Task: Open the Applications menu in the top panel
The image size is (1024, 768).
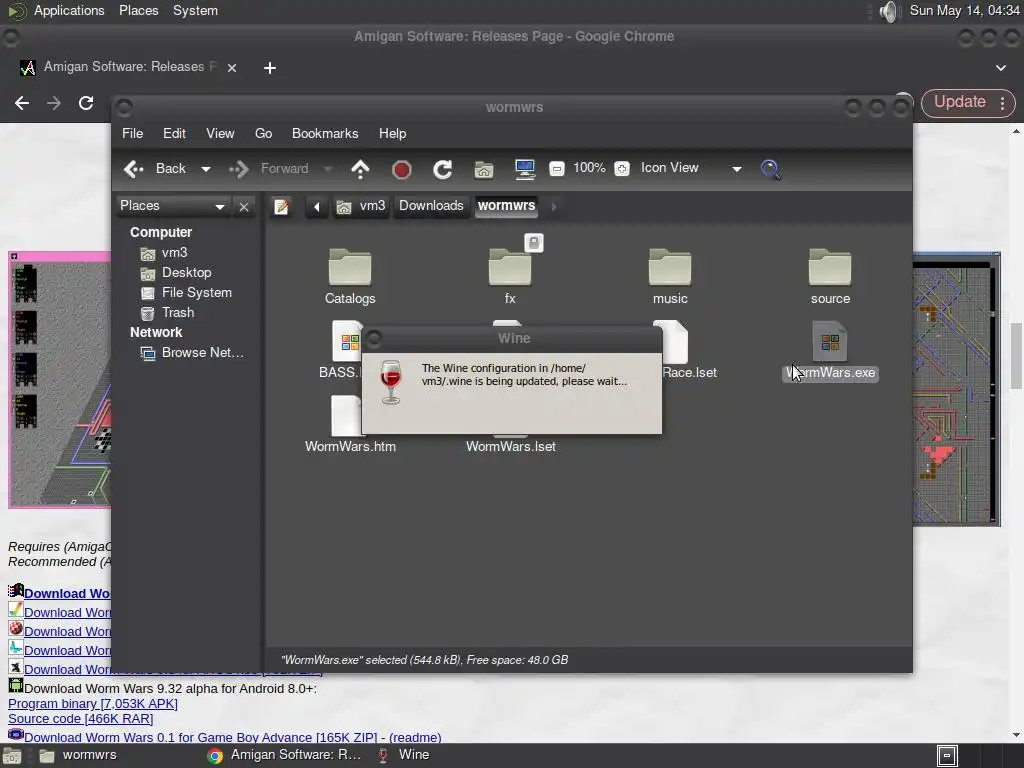Action: (x=69, y=10)
